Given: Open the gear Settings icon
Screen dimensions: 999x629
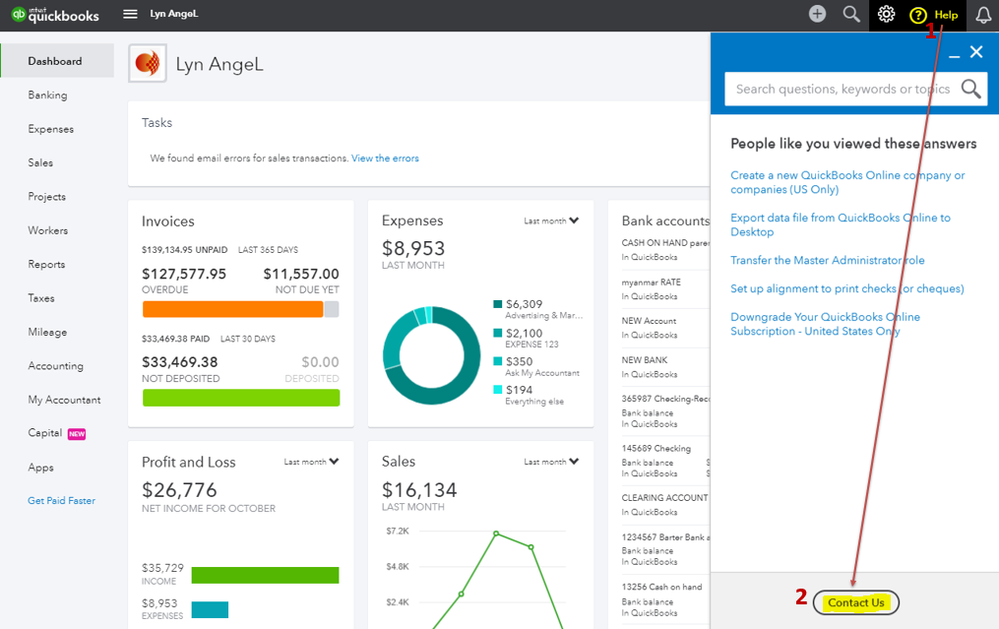Looking at the screenshot, I should pyautogui.click(x=886, y=14).
